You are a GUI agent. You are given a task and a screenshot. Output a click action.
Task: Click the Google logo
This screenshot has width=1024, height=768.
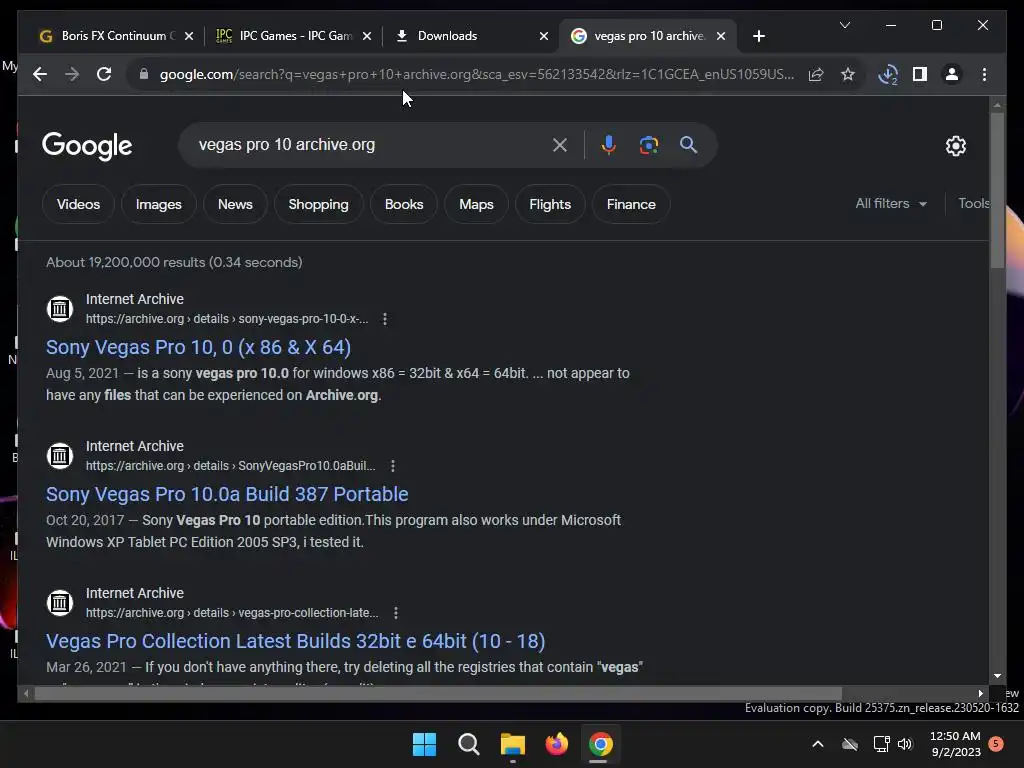tap(87, 146)
